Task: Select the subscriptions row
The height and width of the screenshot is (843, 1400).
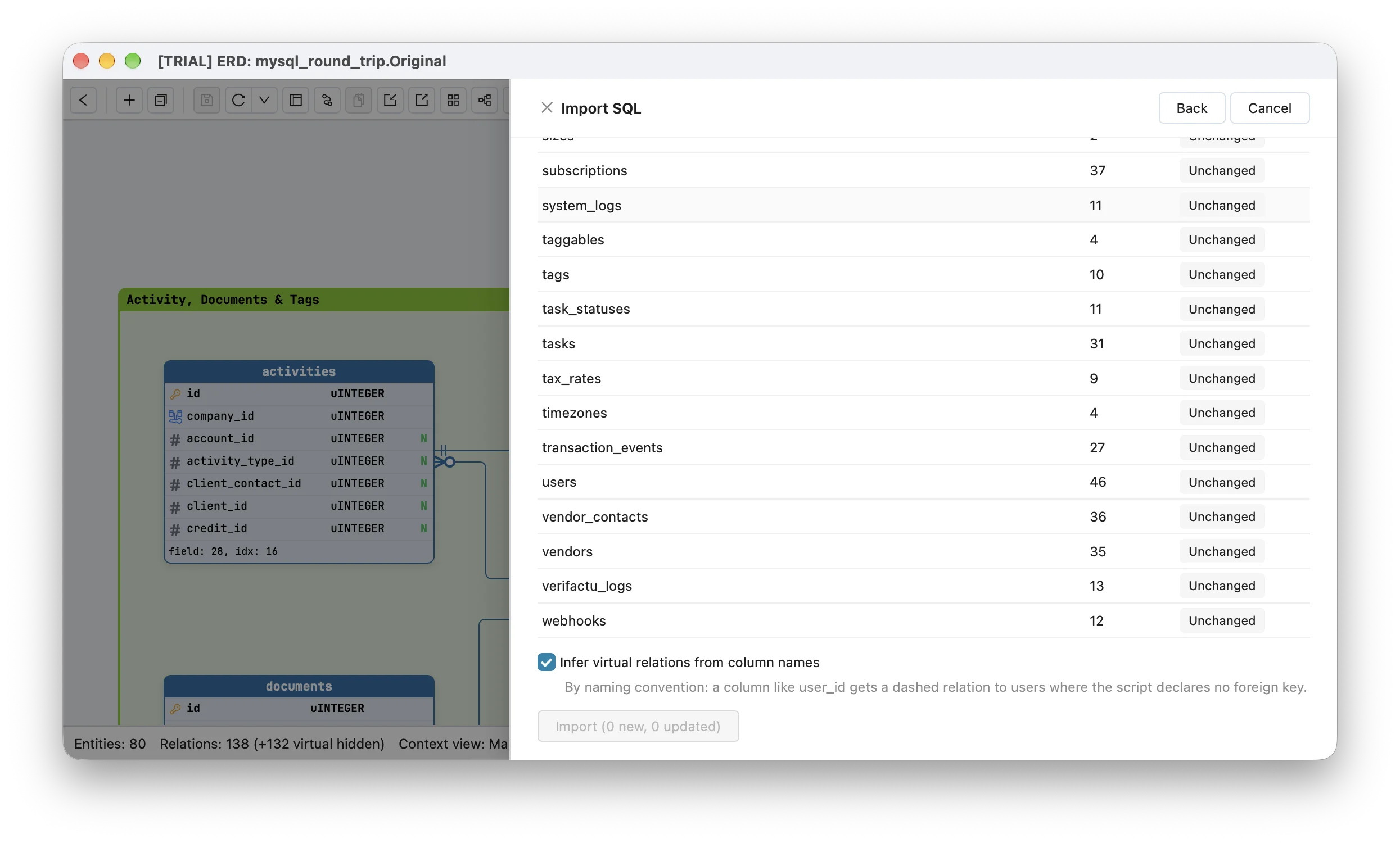Action: (x=923, y=170)
